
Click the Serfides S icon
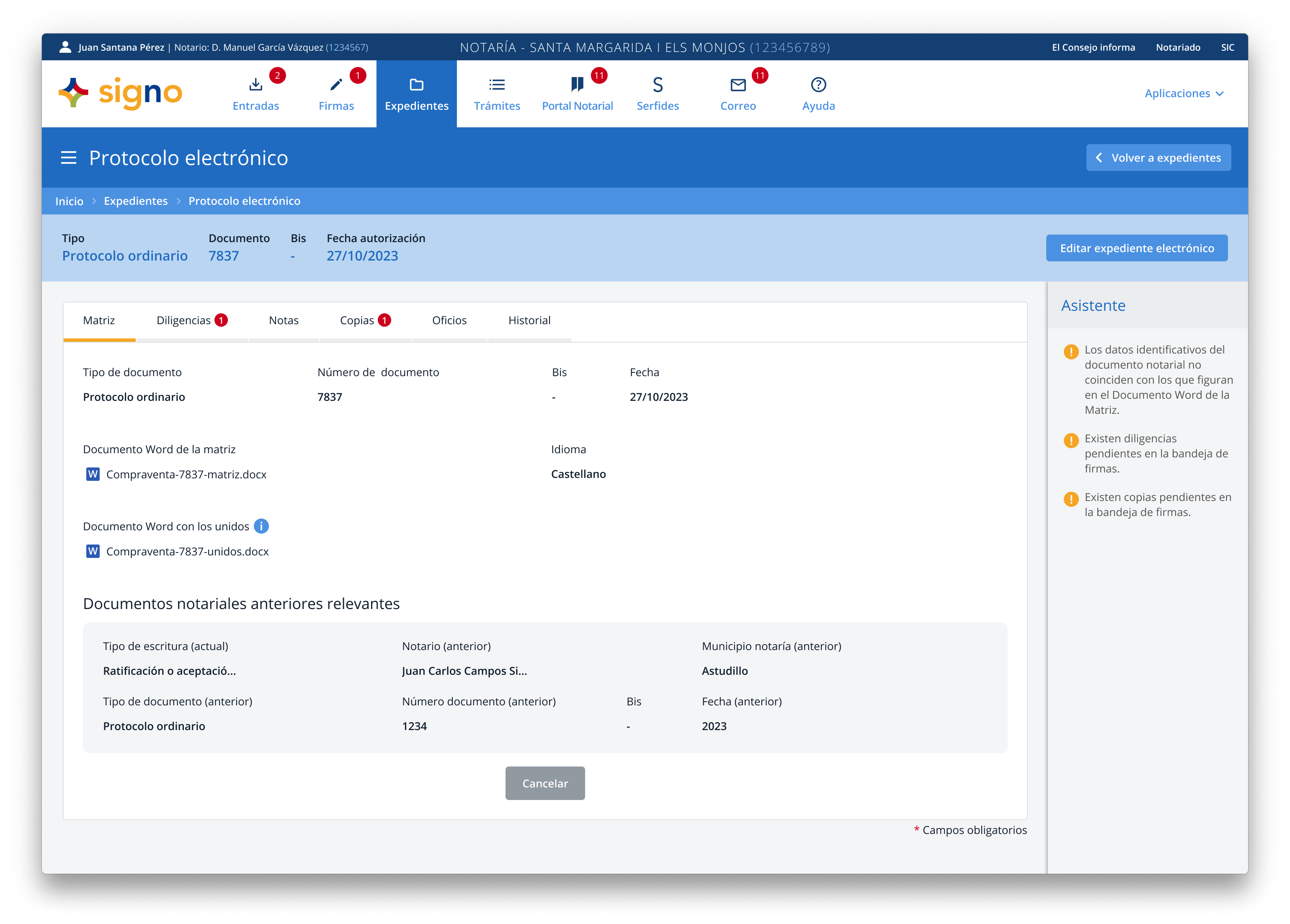point(658,85)
